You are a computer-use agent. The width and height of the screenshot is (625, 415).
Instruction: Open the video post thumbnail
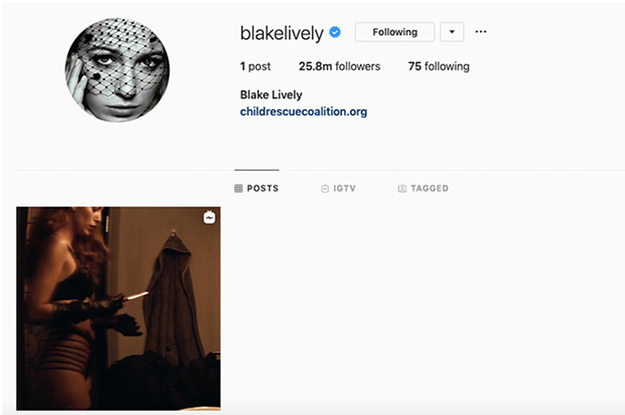click(118, 309)
